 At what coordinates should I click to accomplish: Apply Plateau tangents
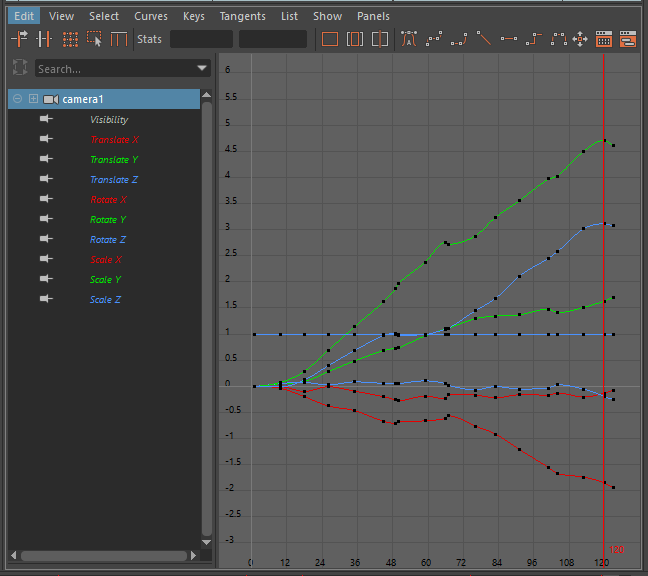click(x=559, y=39)
